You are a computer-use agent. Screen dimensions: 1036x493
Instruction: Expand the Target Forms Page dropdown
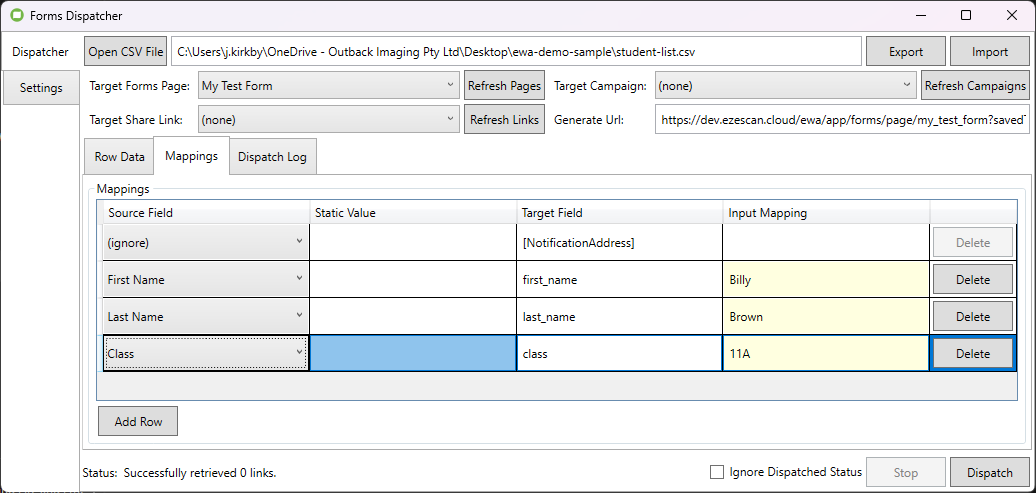tap(328, 86)
